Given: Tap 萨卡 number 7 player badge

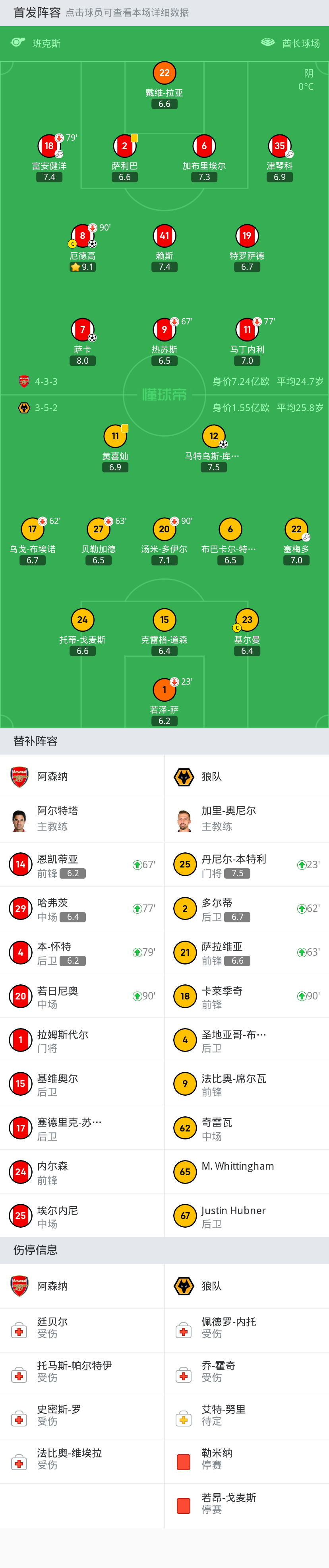Looking at the screenshot, I should click(x=83, y=329).
